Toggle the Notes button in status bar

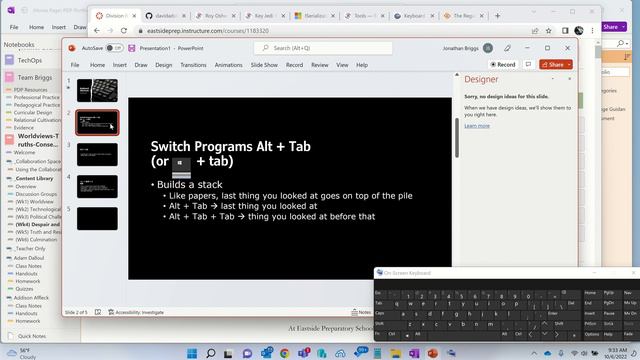click(x=361, y=312)
